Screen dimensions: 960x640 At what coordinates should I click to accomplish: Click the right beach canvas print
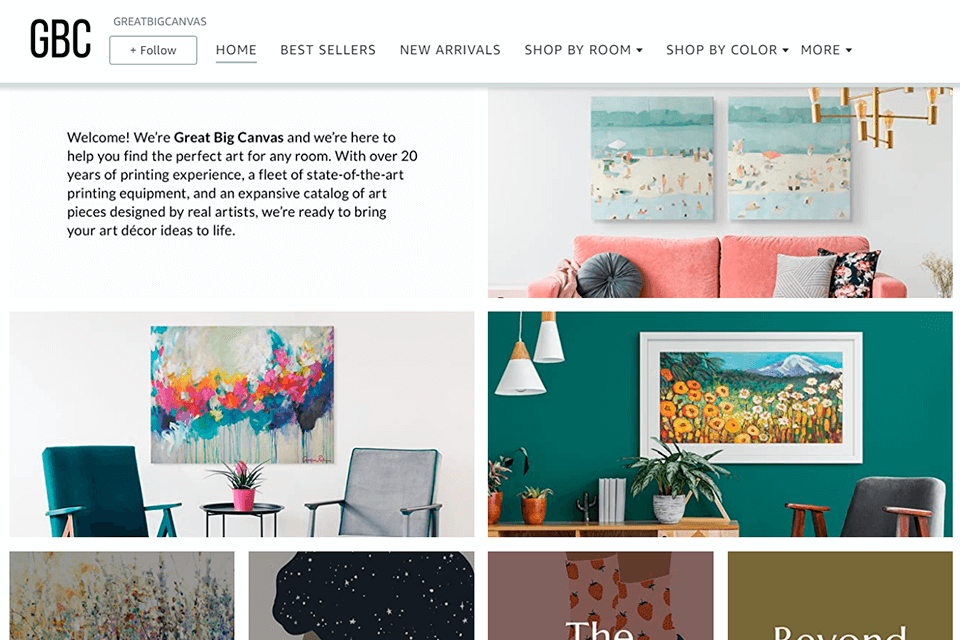tap(789, 158)
